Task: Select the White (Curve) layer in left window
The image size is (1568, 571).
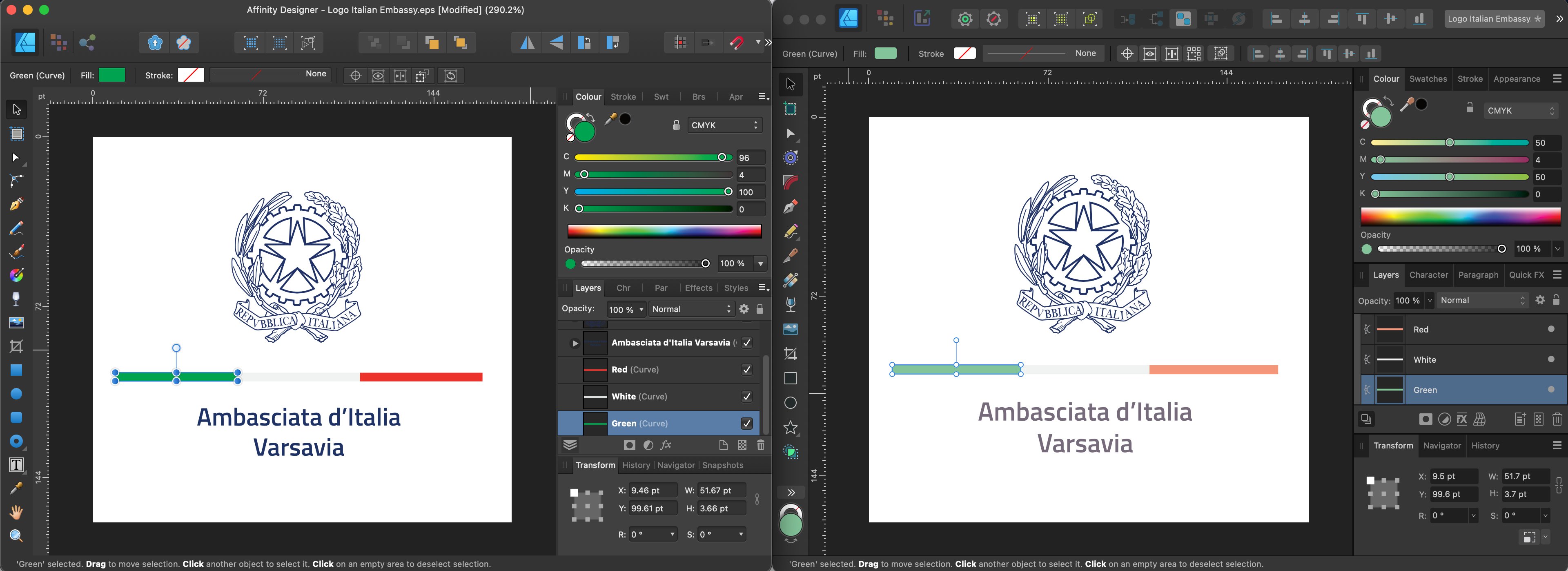Action: coord(659,396)
